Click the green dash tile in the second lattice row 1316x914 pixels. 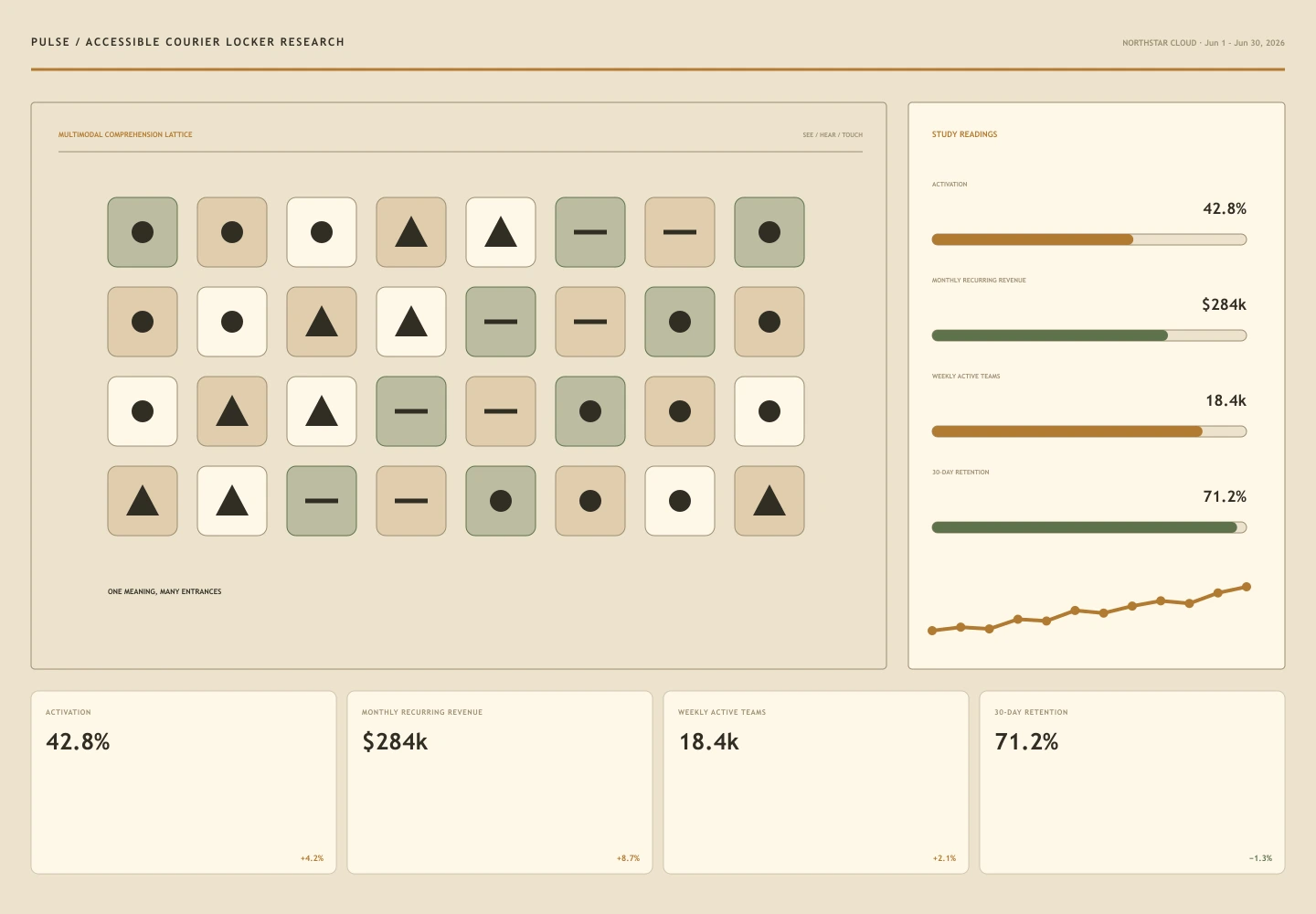click(x=501, y=322)
